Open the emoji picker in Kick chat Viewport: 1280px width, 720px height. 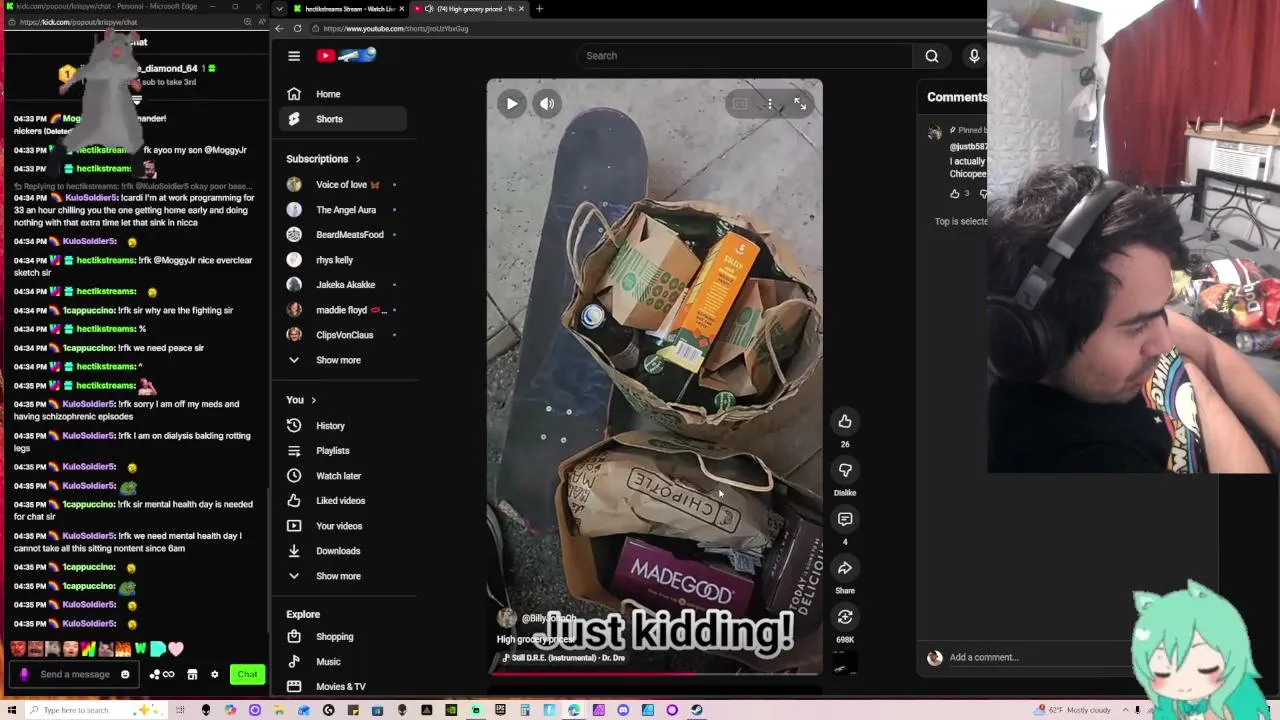[x=125, y=675]
